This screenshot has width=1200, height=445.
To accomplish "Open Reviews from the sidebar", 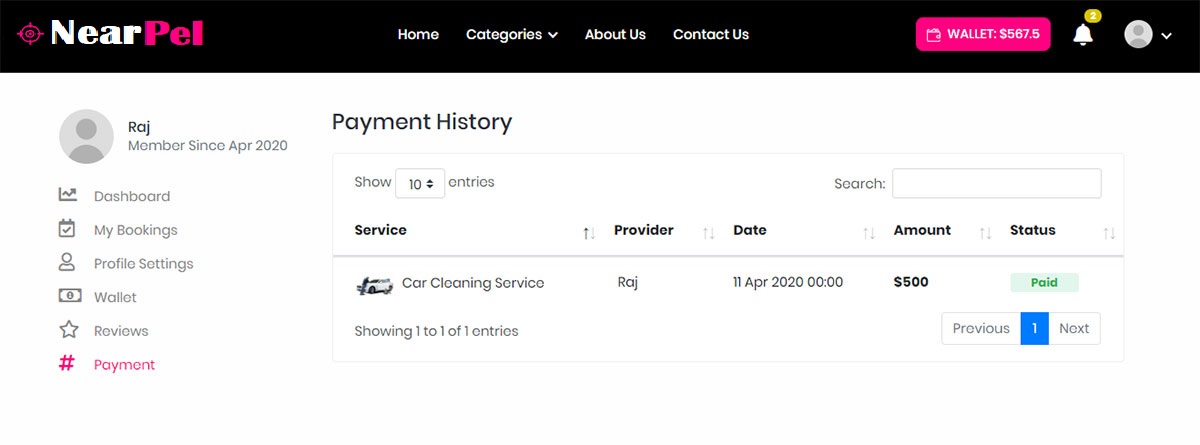I will [x=121, y=331].
